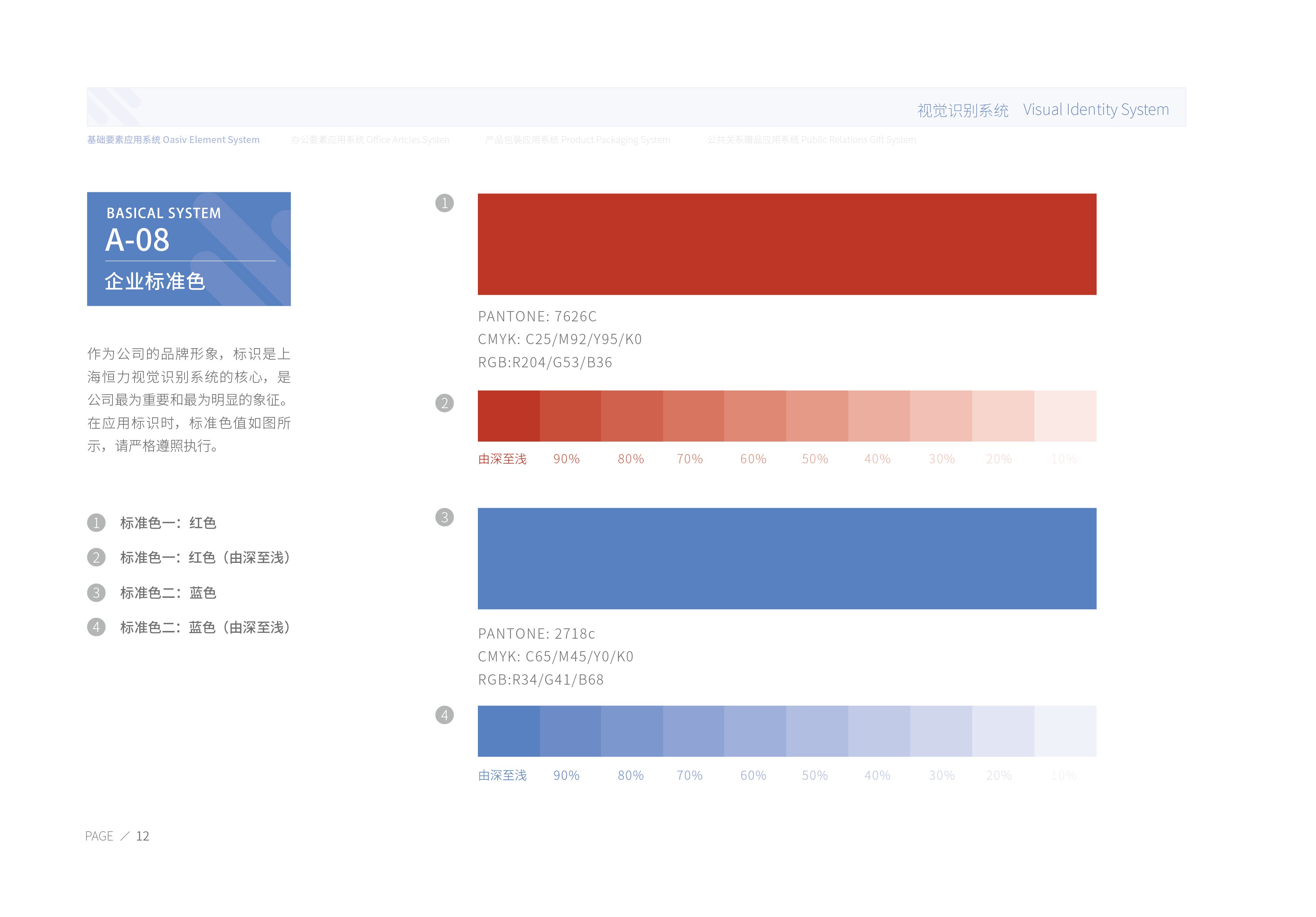The width and height of the screenshot is (1316, 917).
Task: Click the red 50% label
Action: [815, 459]
